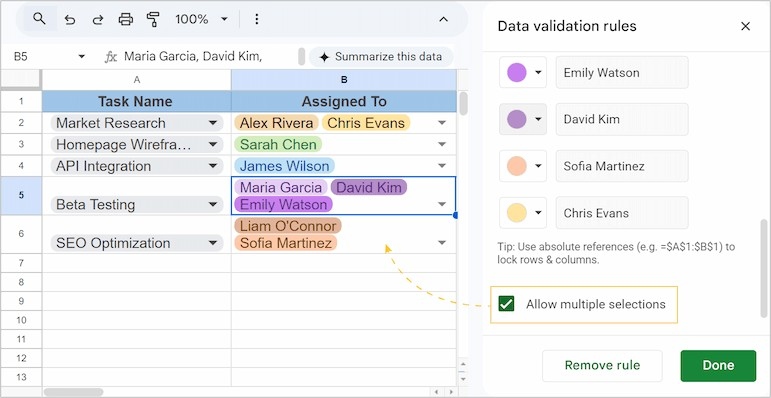The height and width of the screenshot is (398, 771).
Task: Click the James Wilson chip
Action: click(x=285, y=166)
